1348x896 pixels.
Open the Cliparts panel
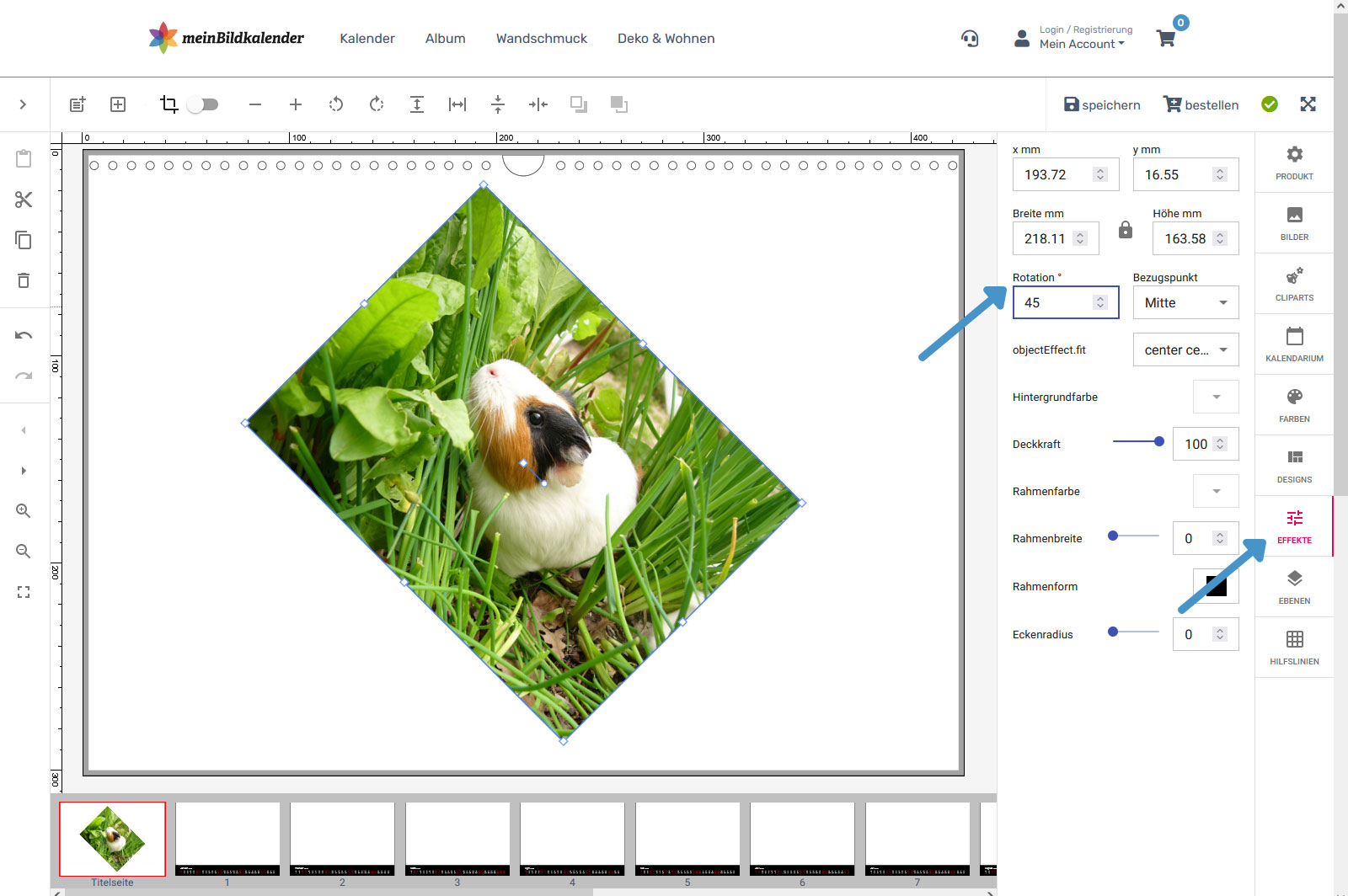1294,284
